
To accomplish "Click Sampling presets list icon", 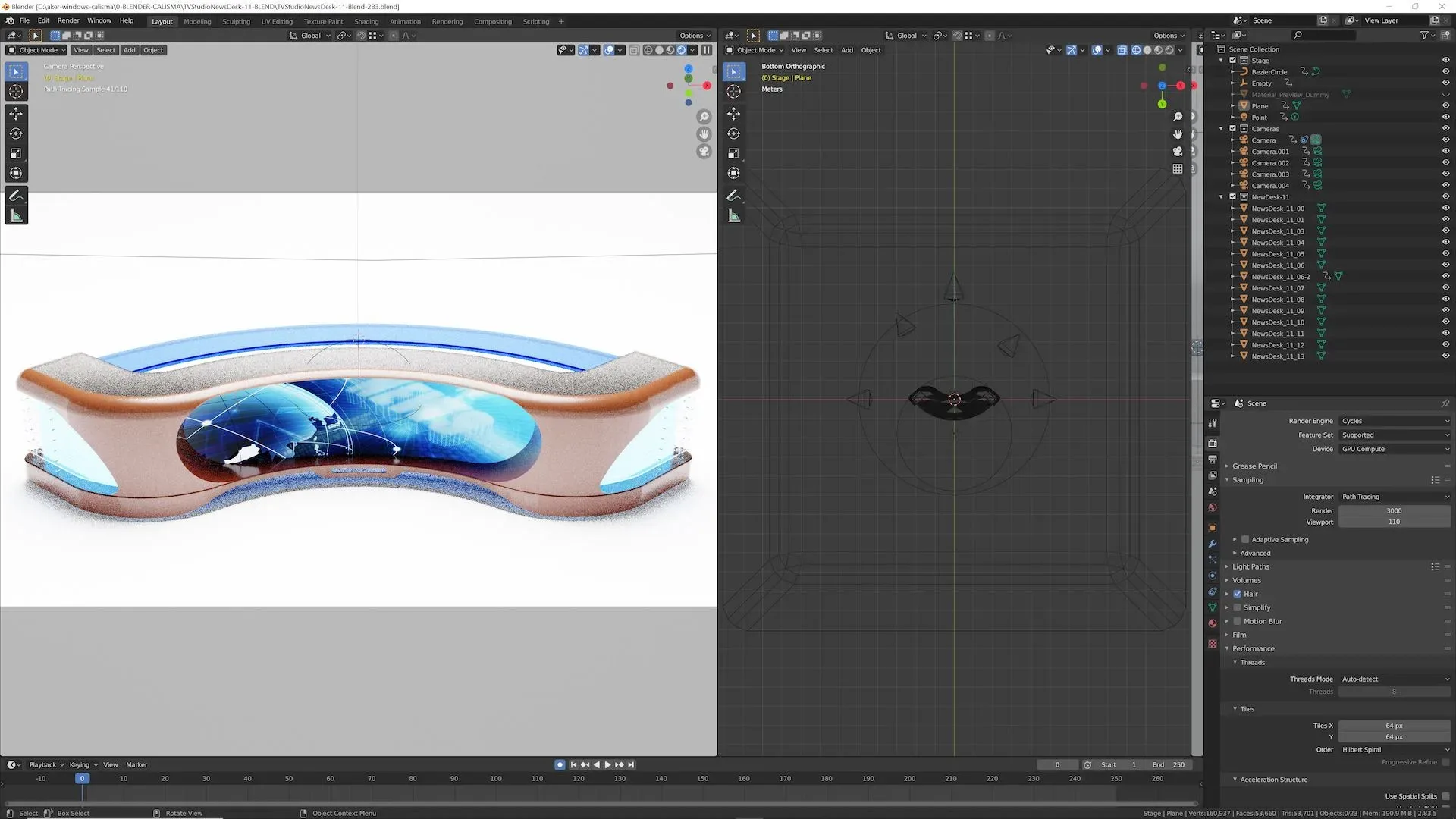I will pyautogui.click(x=1435, y=480).
